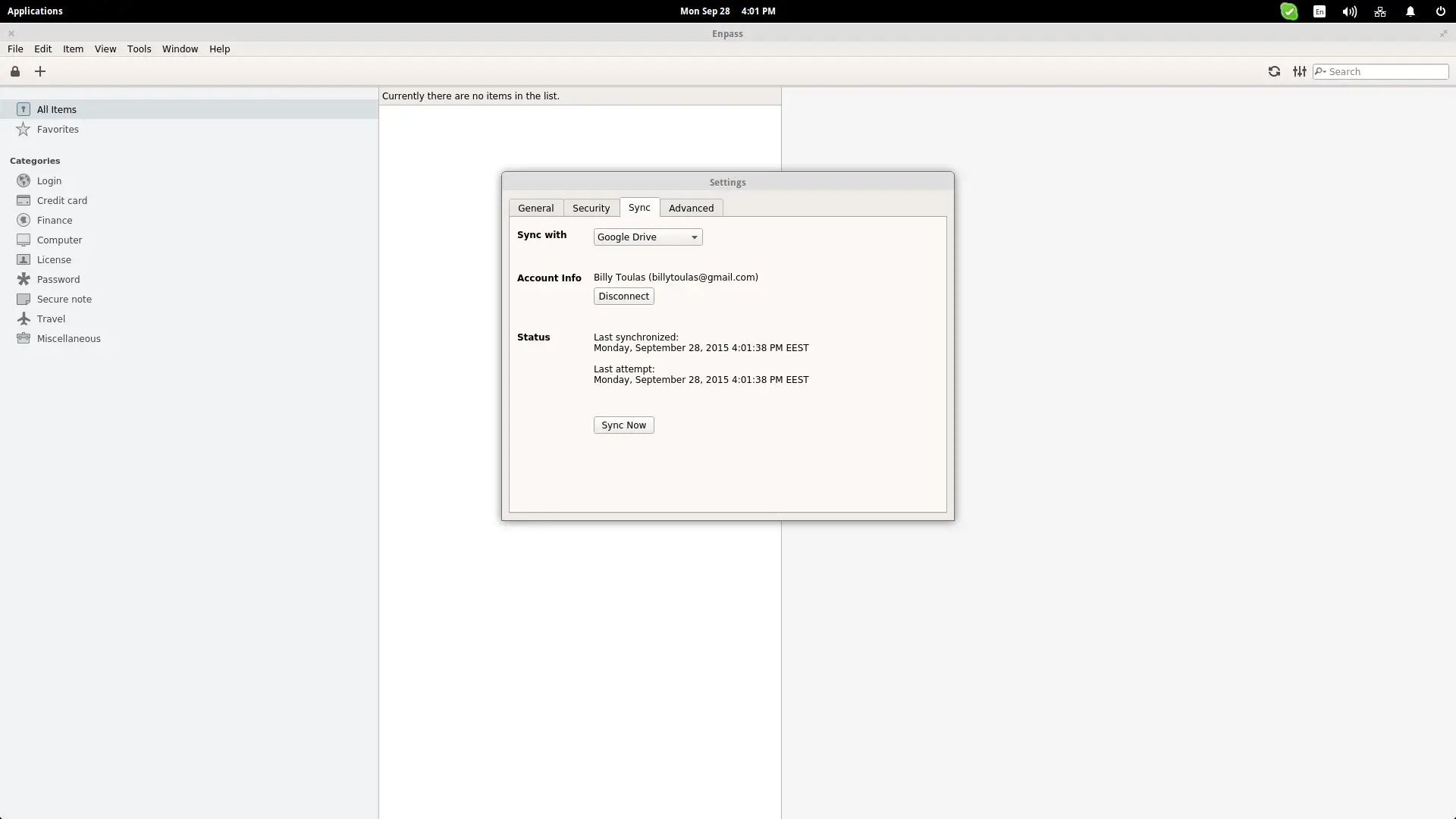This screenshot has width=1456, height=819.
Task: Expand the Sync with Google Drive dropdown
Action: (x=648, y=237)
